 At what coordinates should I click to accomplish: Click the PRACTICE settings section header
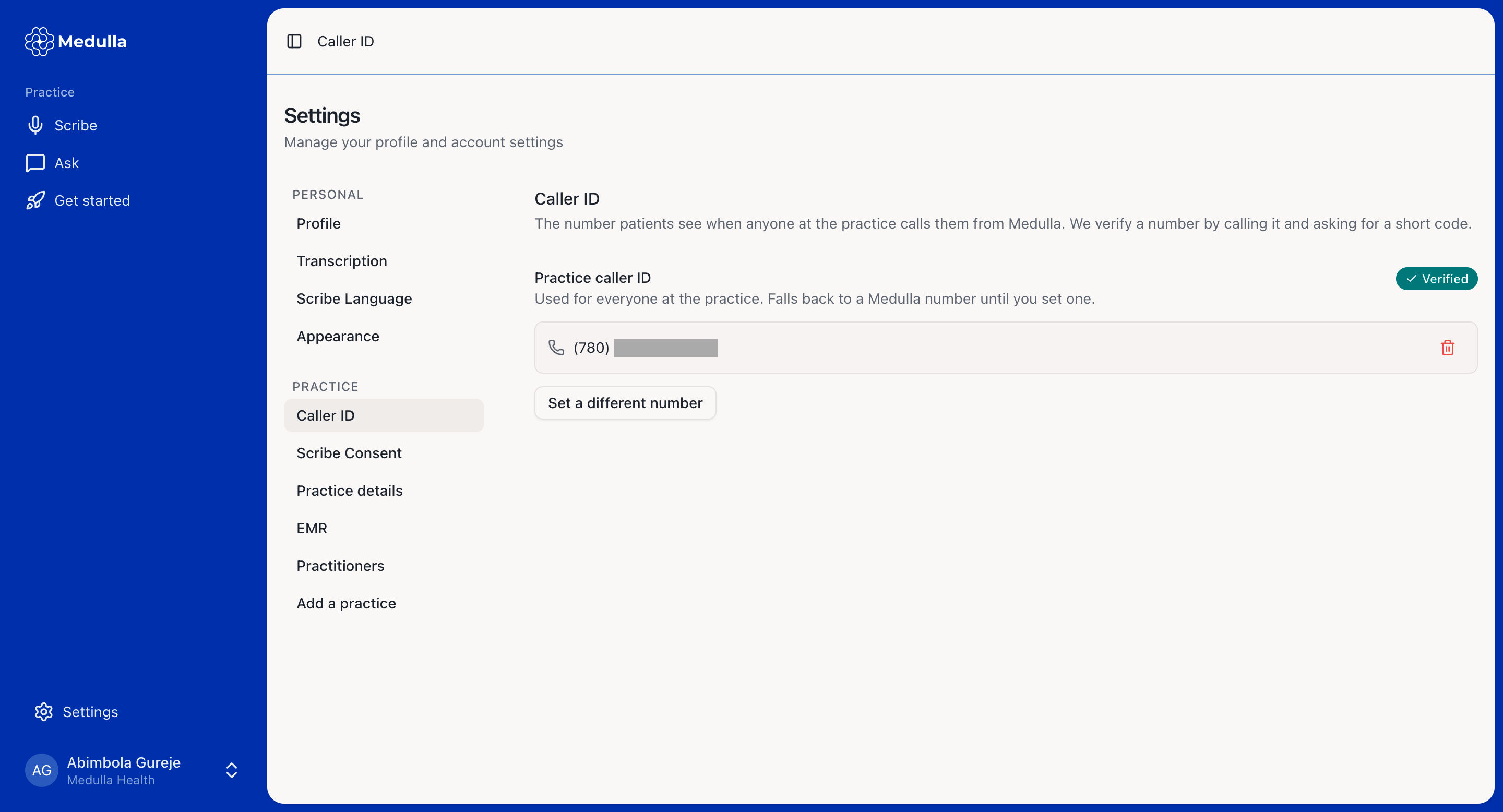(x=326, y=387)
